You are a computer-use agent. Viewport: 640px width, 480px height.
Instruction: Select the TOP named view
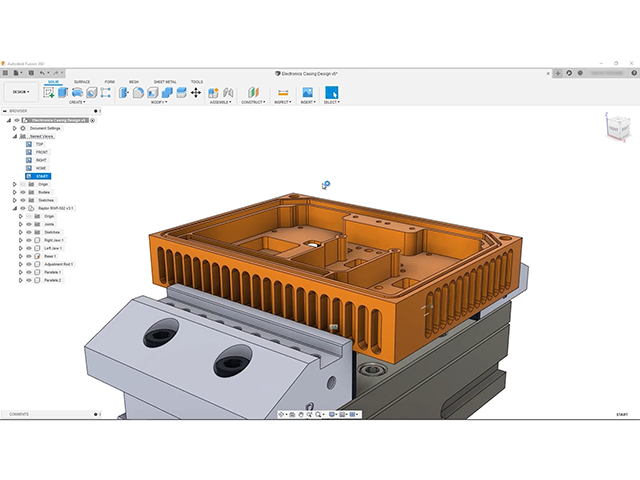tap(39, 144)
